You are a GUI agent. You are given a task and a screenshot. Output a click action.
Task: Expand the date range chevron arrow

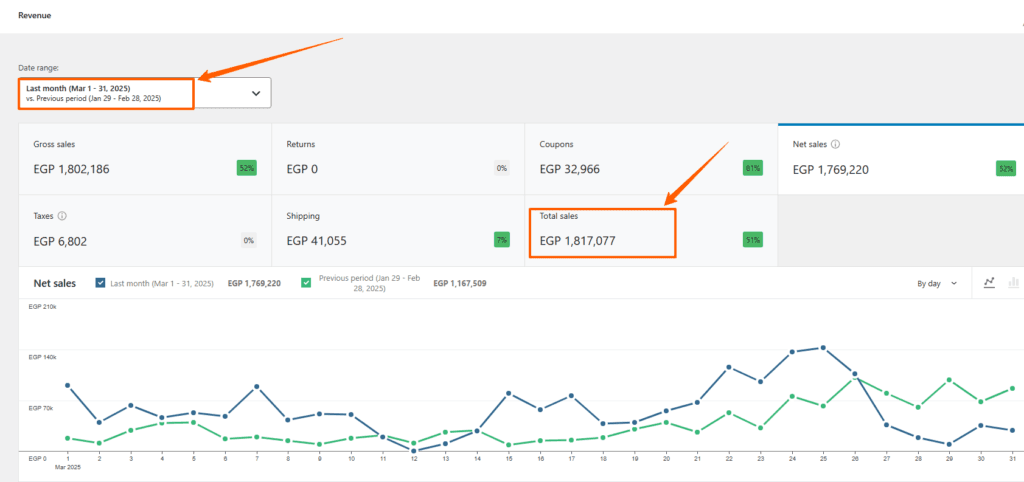pos(256,93)
